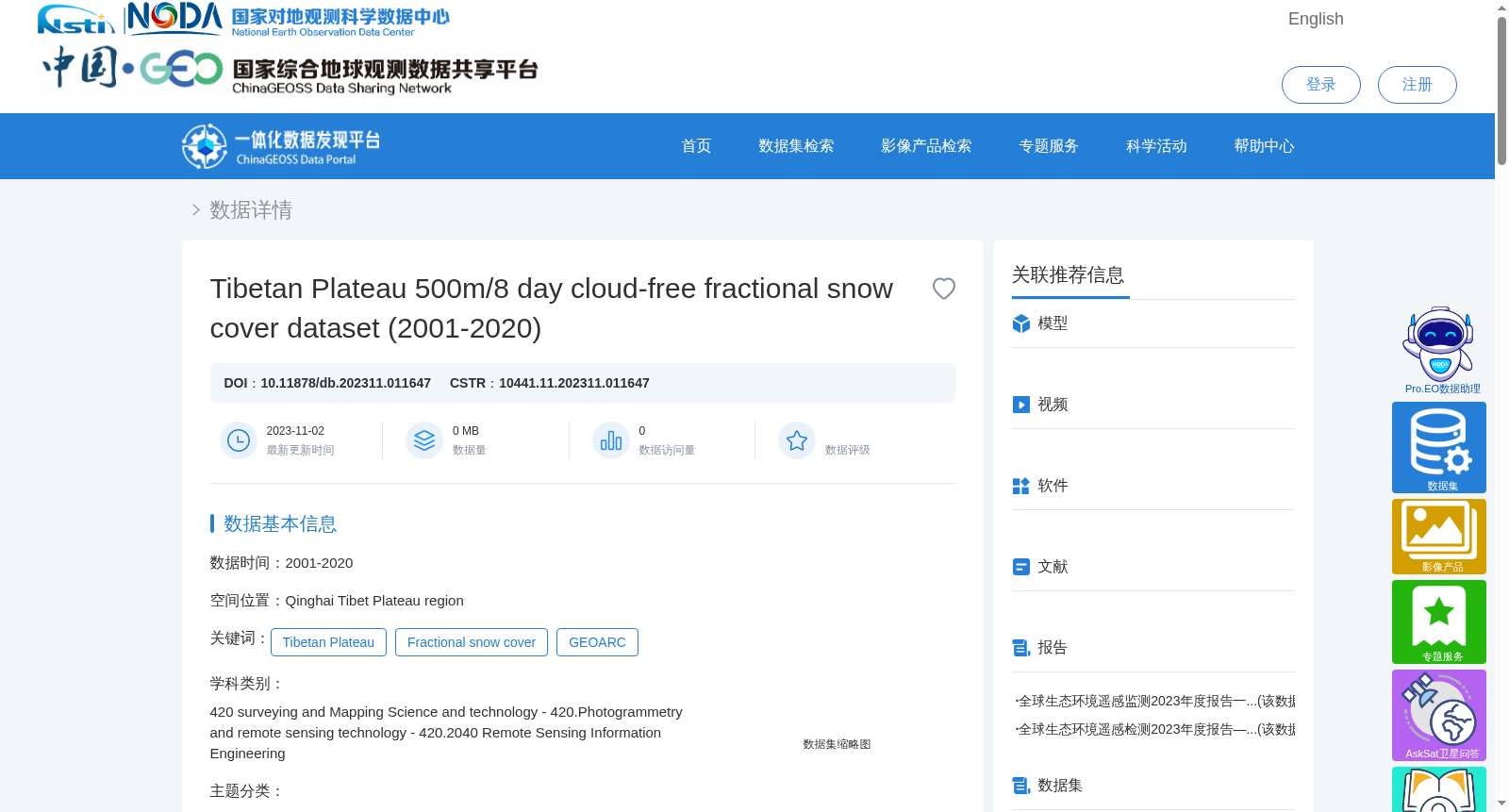Open 专题服务 navigation menu item
This screenshot has width=1509, height=812.
1049,146
